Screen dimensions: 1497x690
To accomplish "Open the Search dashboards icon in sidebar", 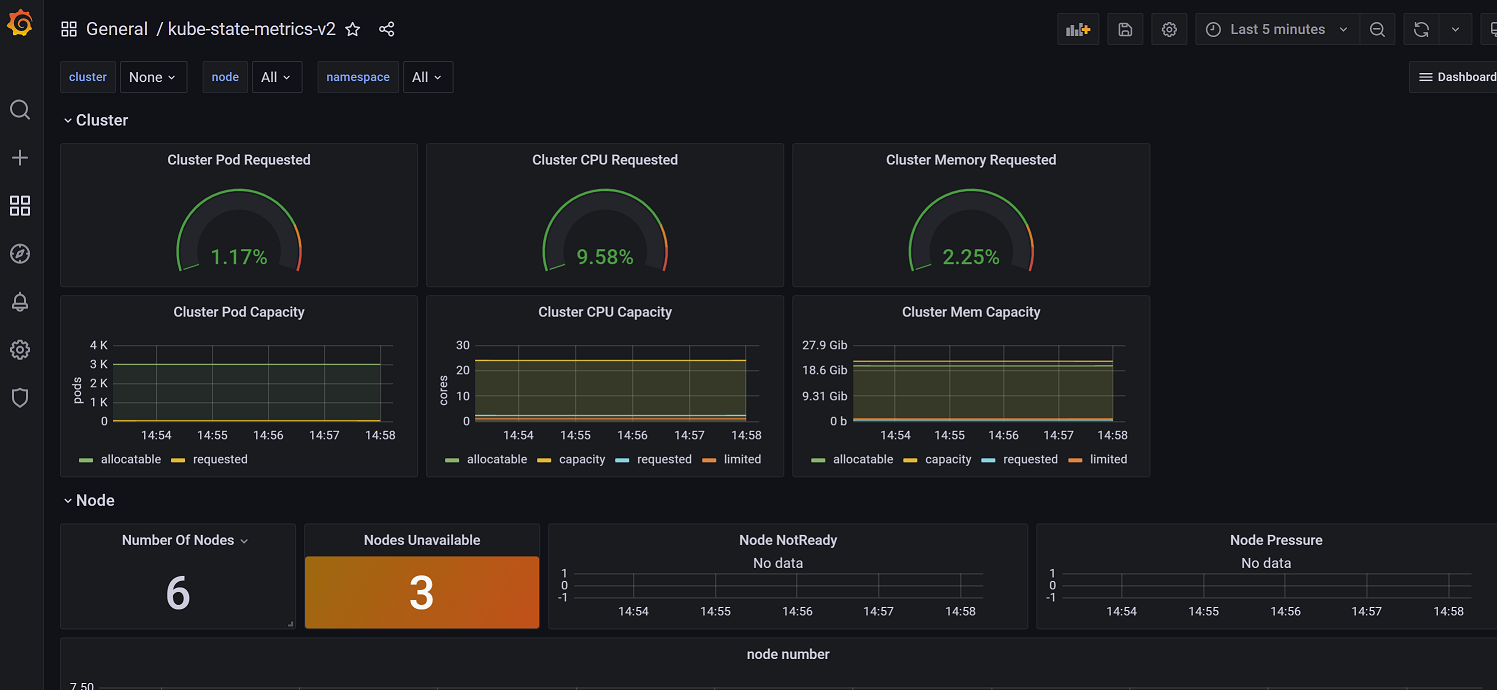I will click(x=20, y=110).
